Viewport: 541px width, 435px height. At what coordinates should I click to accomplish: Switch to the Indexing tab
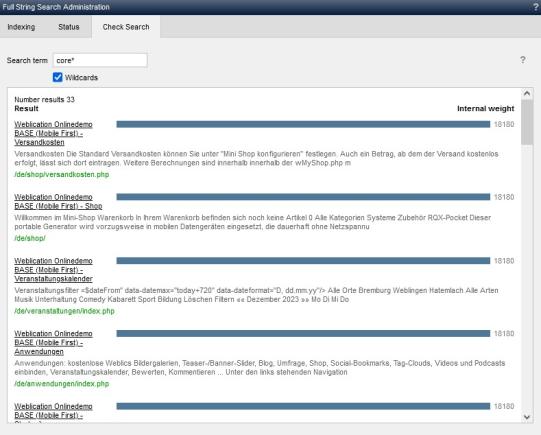[x=21, y=27]
